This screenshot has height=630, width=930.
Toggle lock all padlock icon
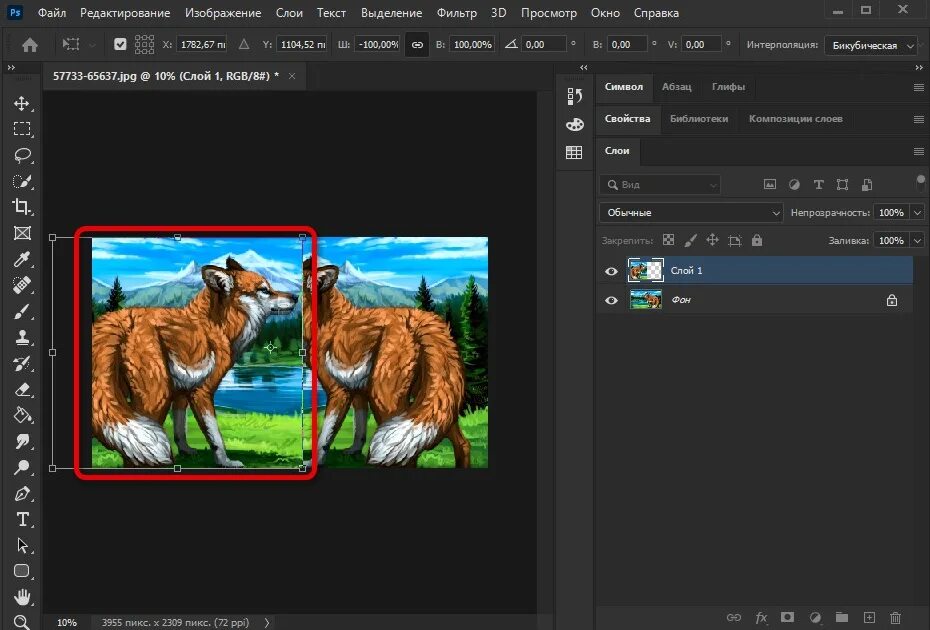click(x=757, y=240)
